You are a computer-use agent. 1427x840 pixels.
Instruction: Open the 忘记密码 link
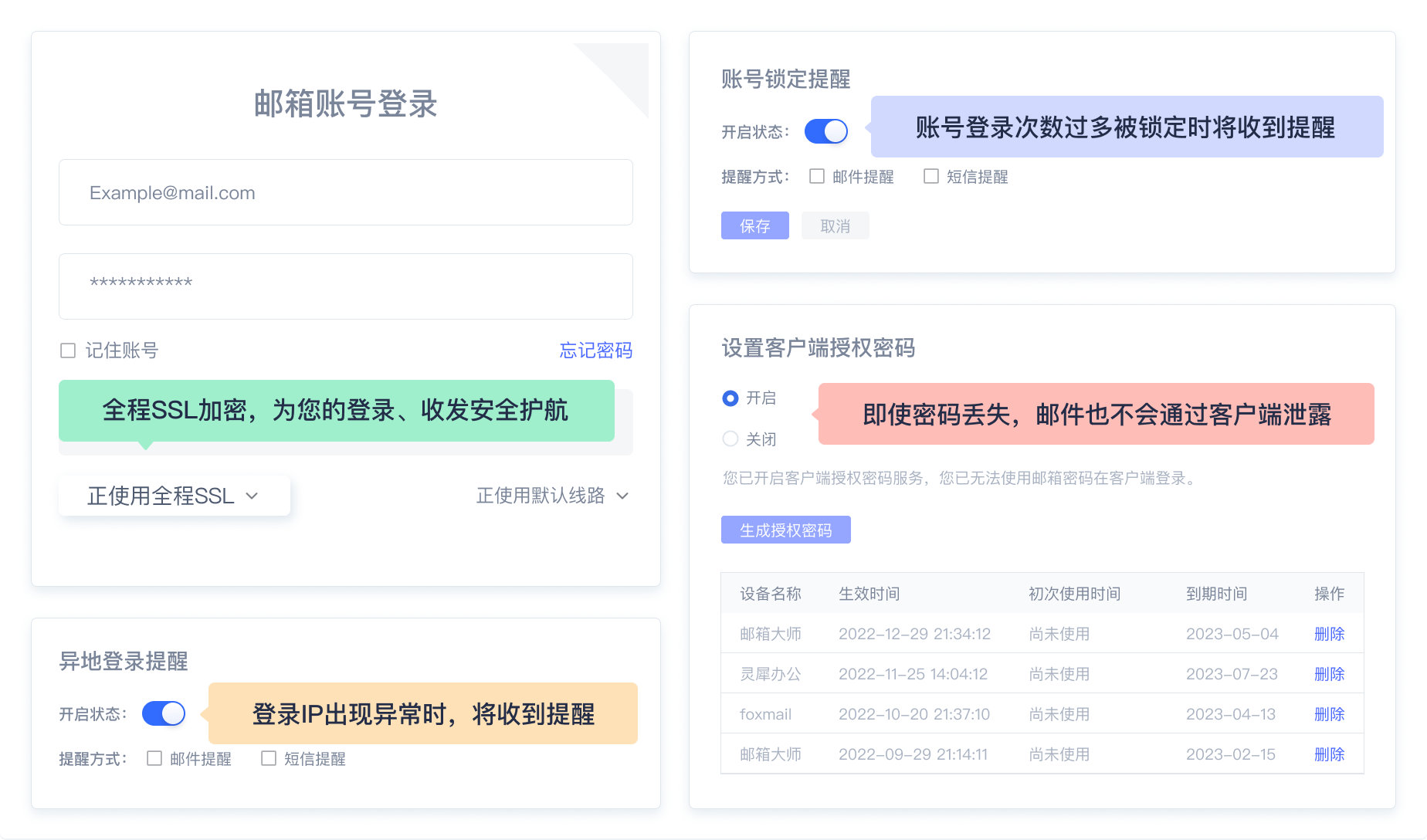point(595,351)
